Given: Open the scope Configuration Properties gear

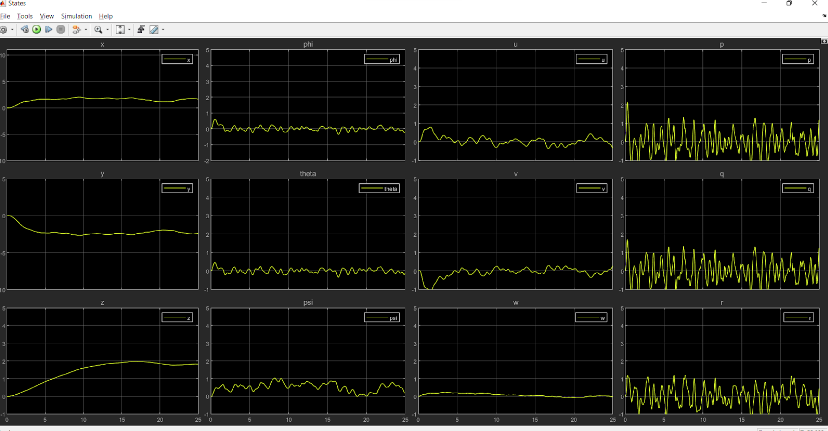Looking at the screenshot, I should pyautogui.click(x=3, y=30).
